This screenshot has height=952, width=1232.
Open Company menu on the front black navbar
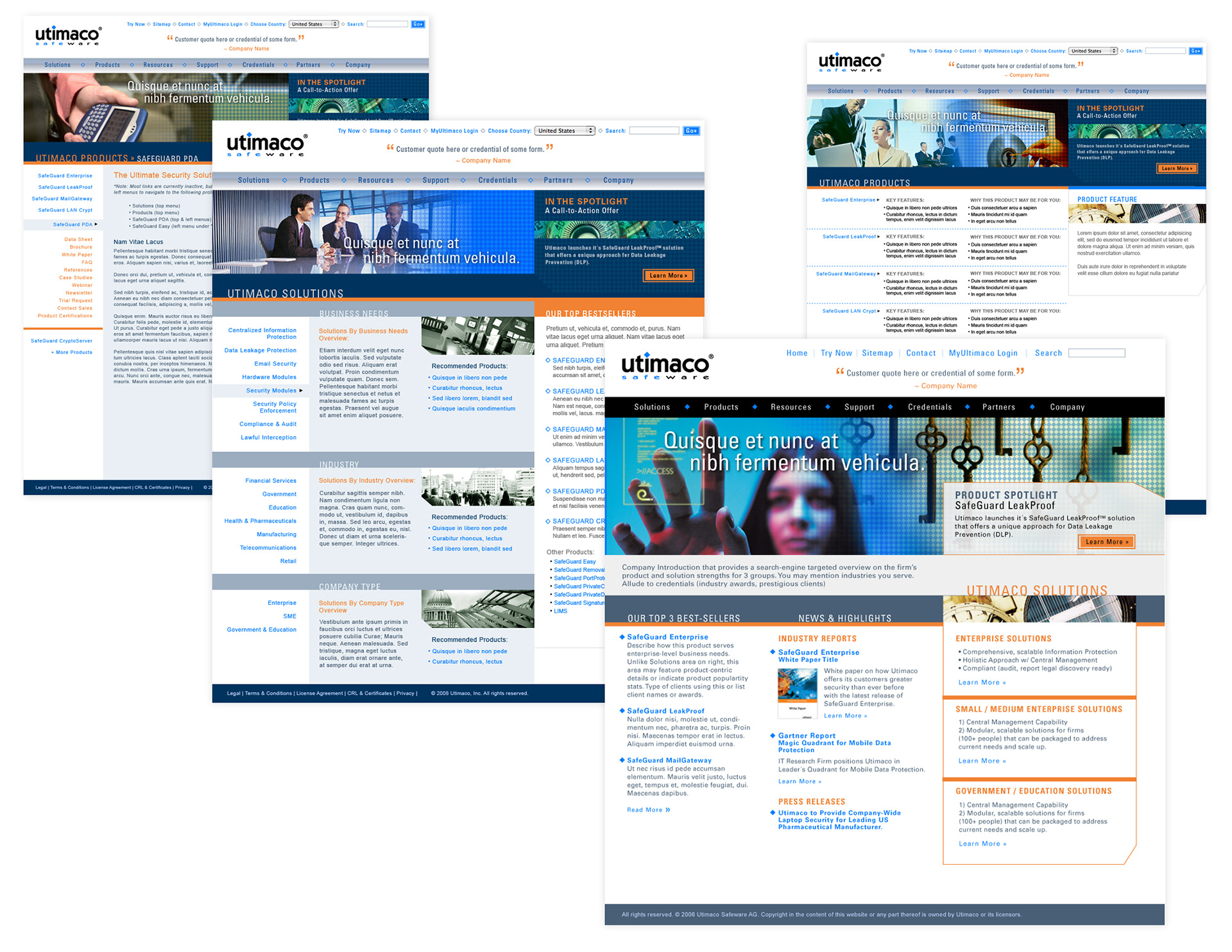pos(1067,407)
